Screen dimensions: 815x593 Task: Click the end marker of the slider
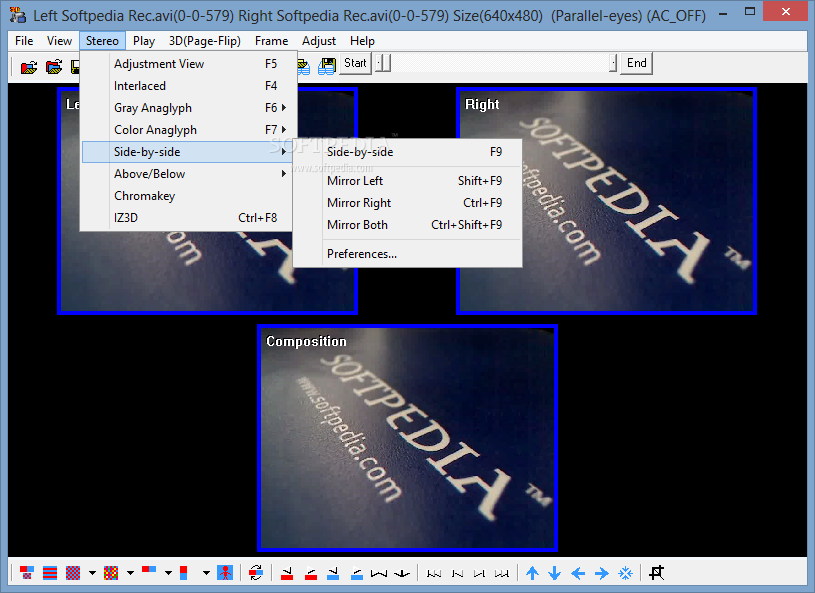click(x=613, y=63)
